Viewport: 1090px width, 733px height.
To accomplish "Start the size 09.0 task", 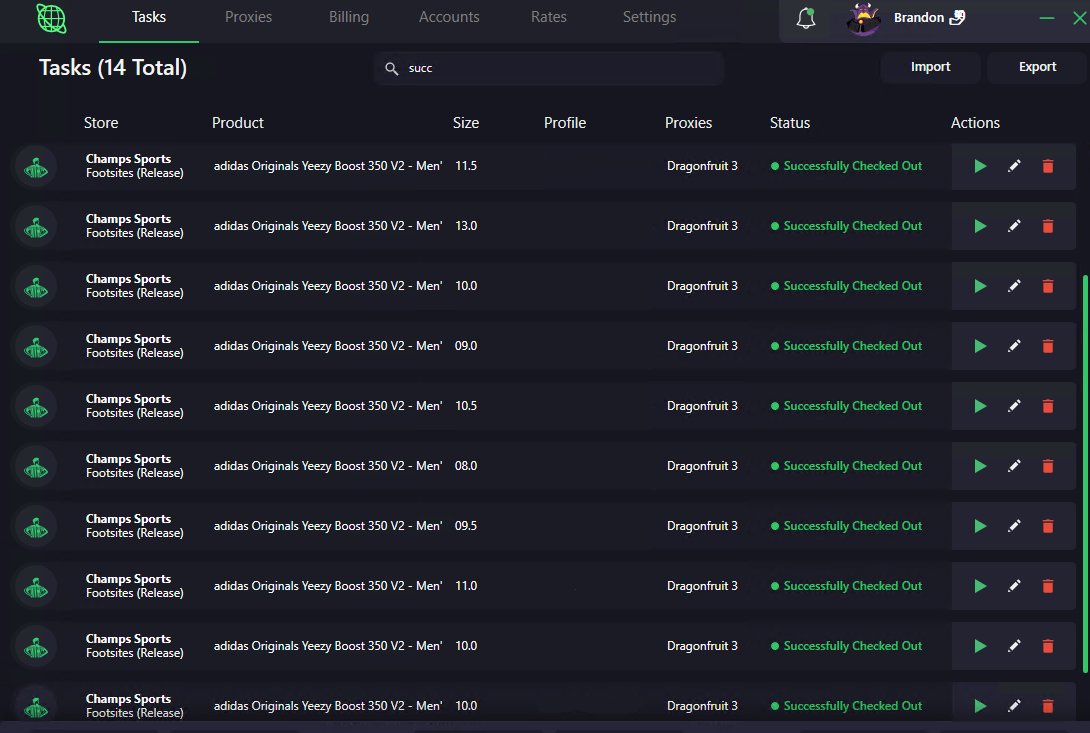I will point(980,346).
